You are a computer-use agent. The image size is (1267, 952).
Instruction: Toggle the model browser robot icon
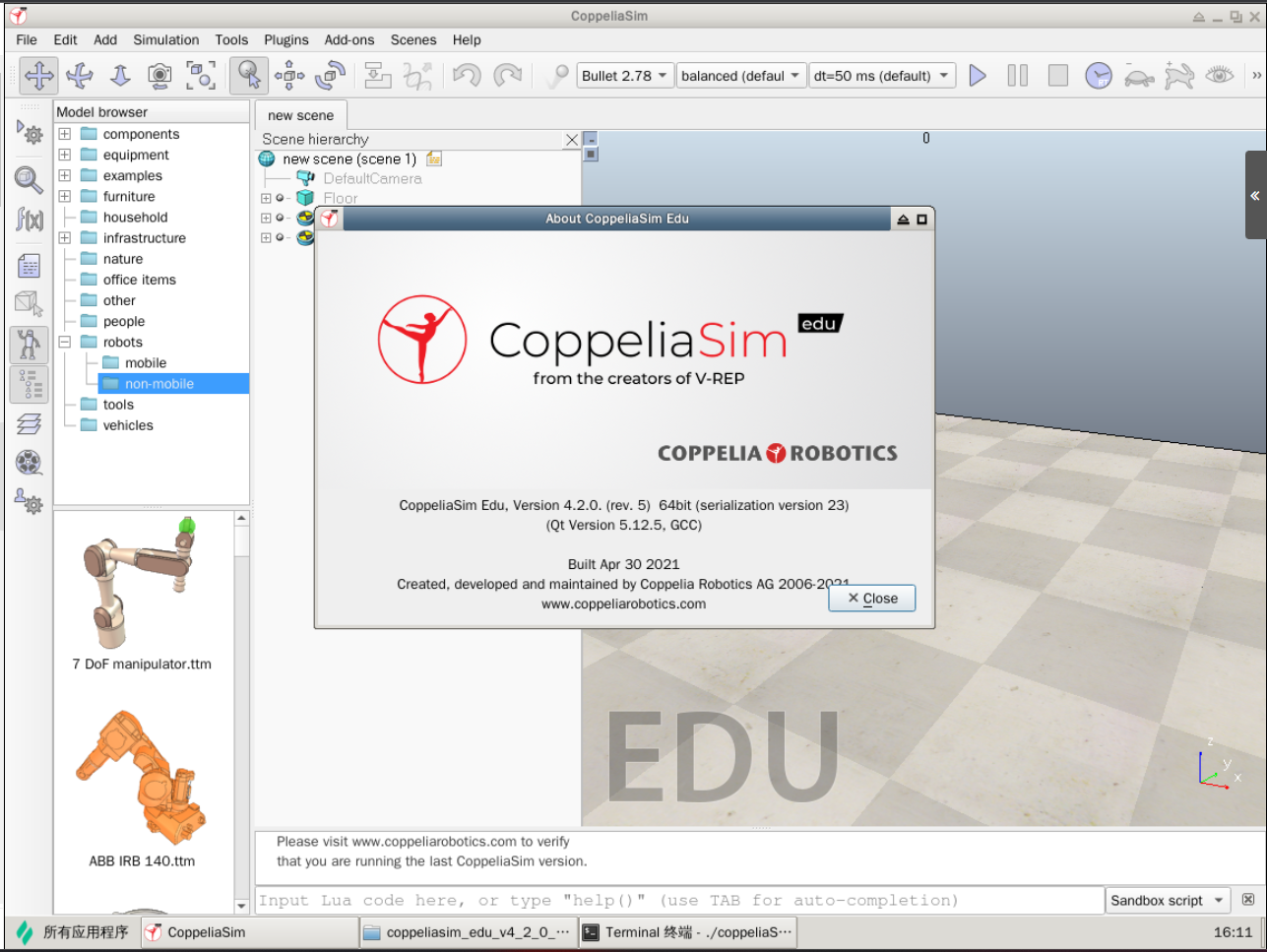click(29, 345)
